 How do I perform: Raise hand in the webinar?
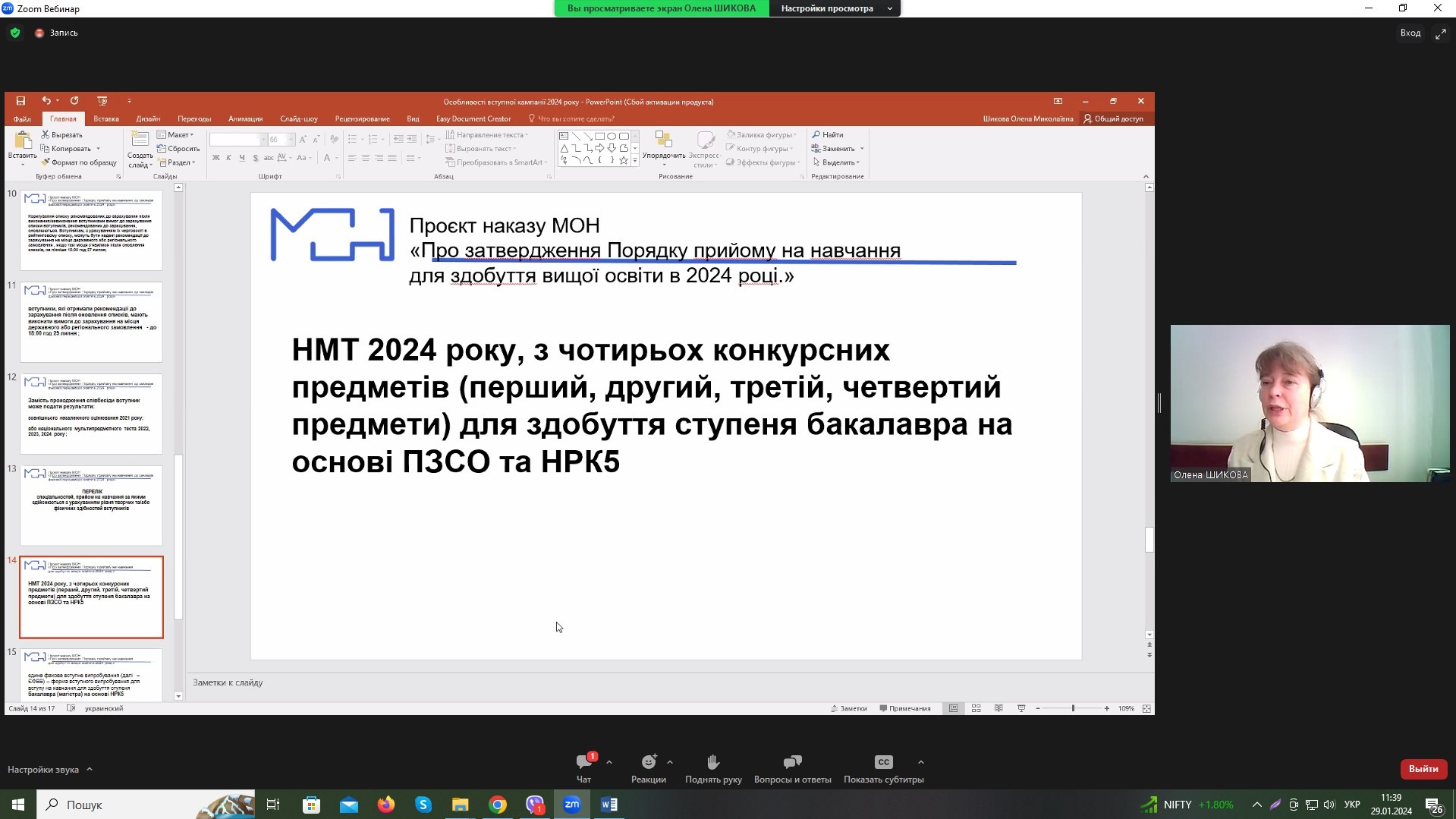click(x=713, y=763)
